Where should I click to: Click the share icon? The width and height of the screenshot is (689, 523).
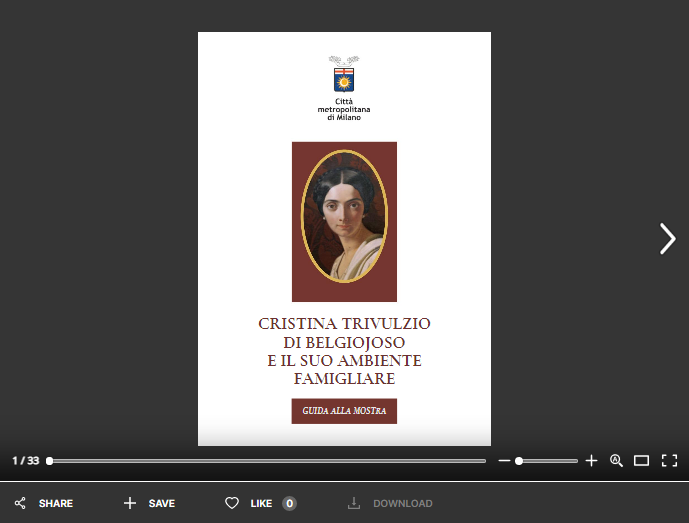(x=20, y=503)
